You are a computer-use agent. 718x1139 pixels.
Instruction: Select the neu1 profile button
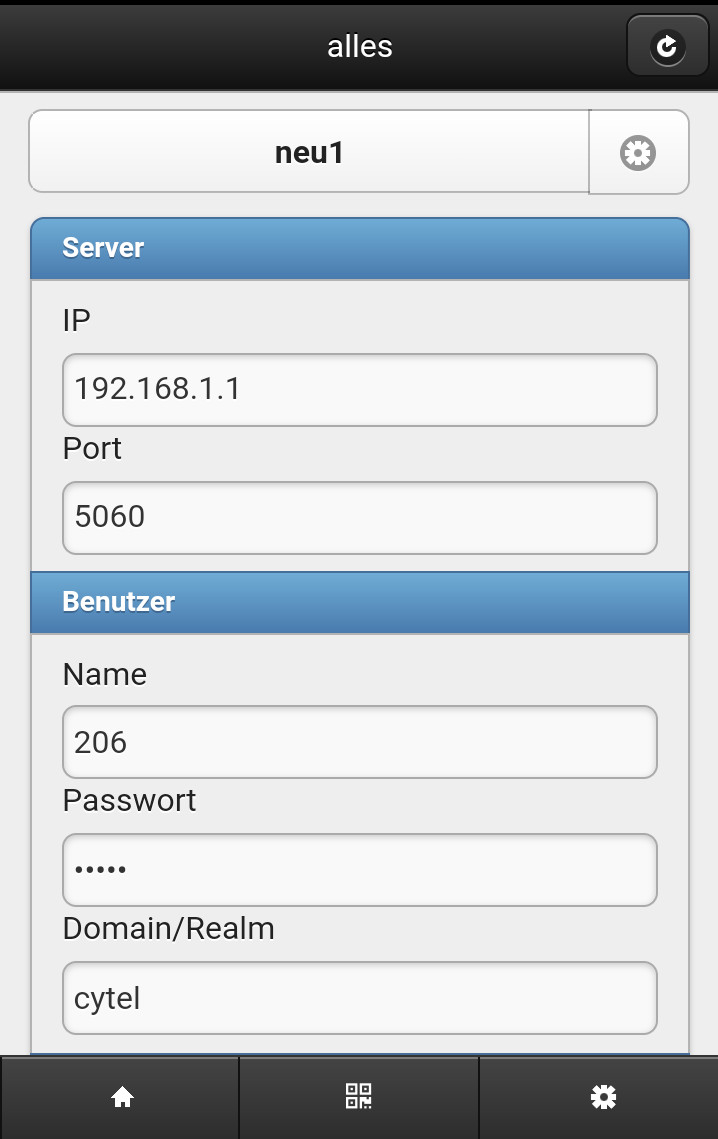click(309, 152)
